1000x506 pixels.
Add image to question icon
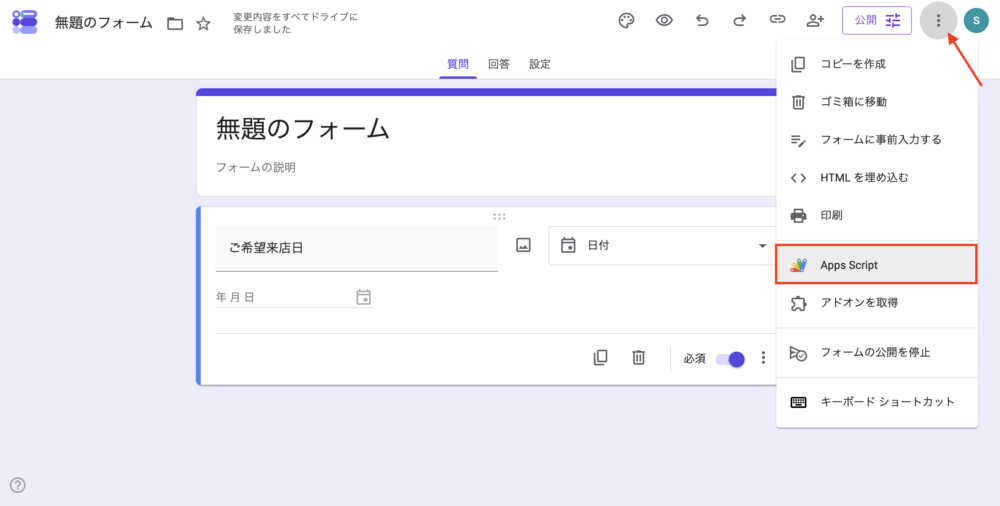click(524, 245)
